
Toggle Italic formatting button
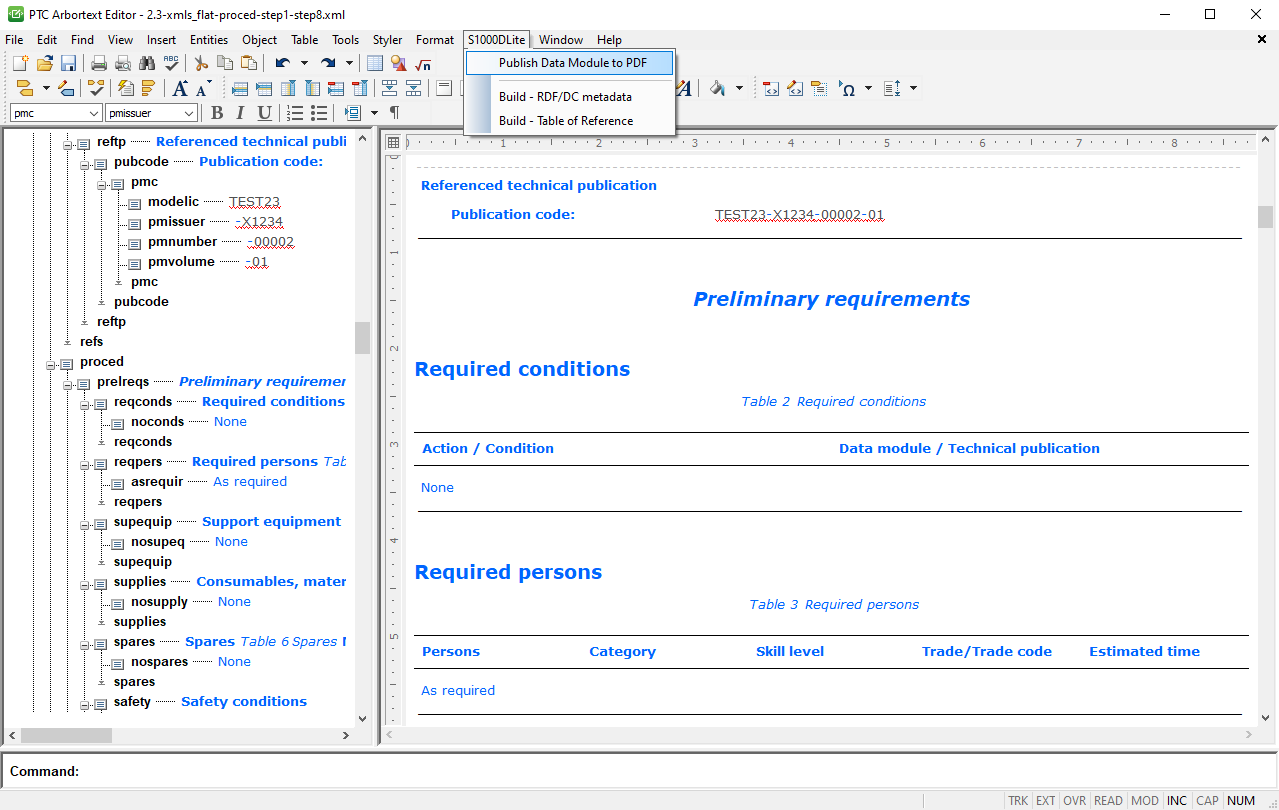[x=241, y=113]
